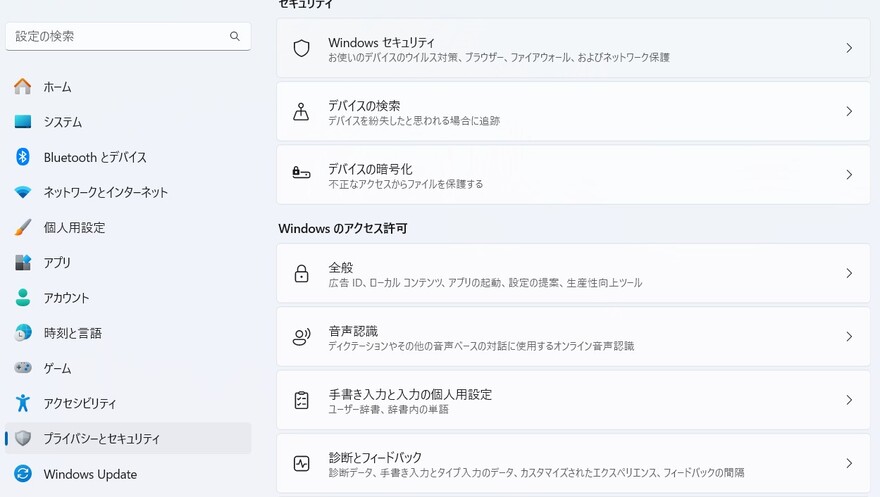
Task: Open 音声認識 settings
Action: coord(573,337)
